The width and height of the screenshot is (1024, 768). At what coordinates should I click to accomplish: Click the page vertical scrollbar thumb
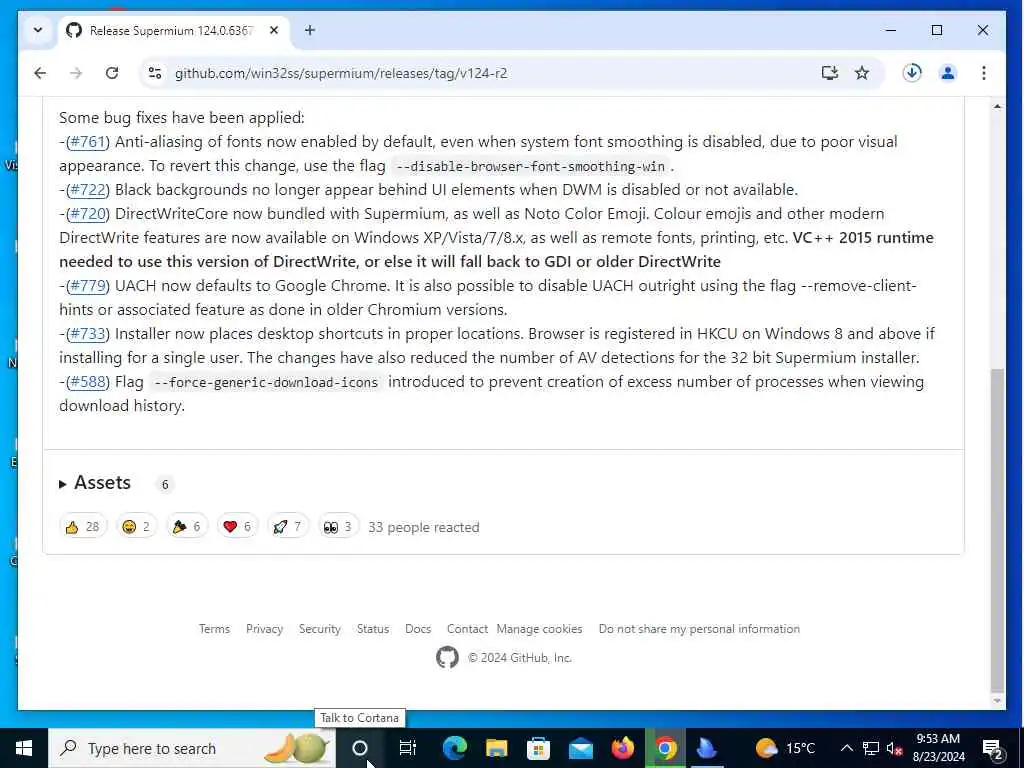(x=997, y=529)
